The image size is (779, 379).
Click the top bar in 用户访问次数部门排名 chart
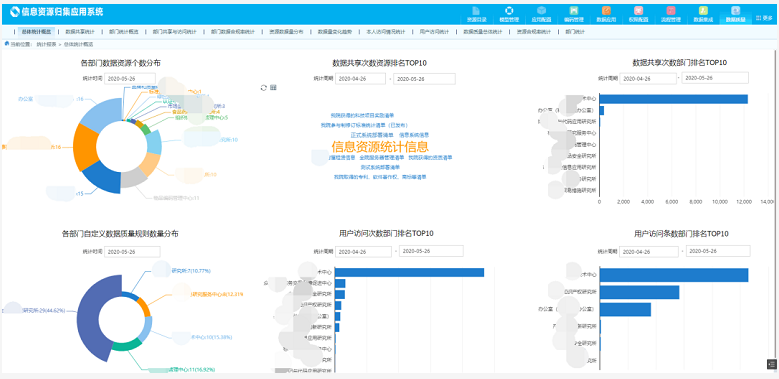[x=409, y=272]
